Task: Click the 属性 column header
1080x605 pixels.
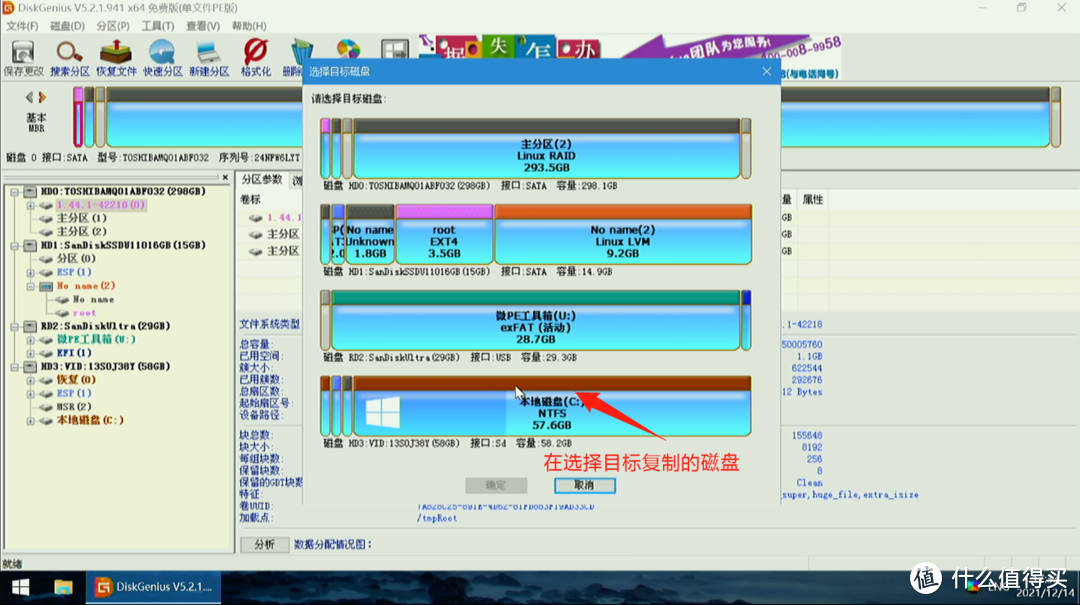Action: point(813,200)
